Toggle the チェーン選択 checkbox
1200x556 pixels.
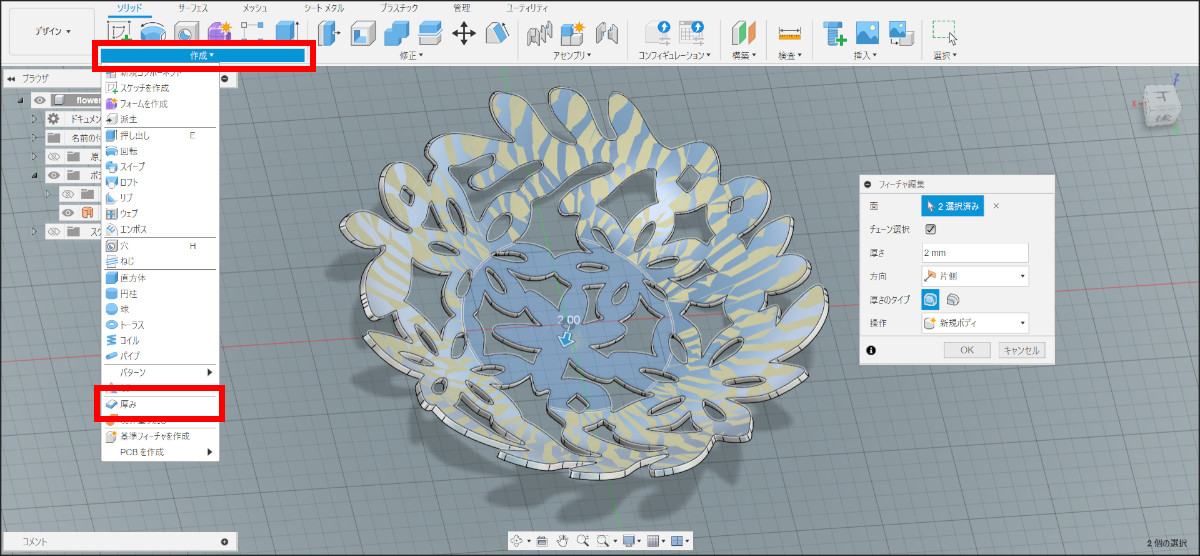click(931, 229)
